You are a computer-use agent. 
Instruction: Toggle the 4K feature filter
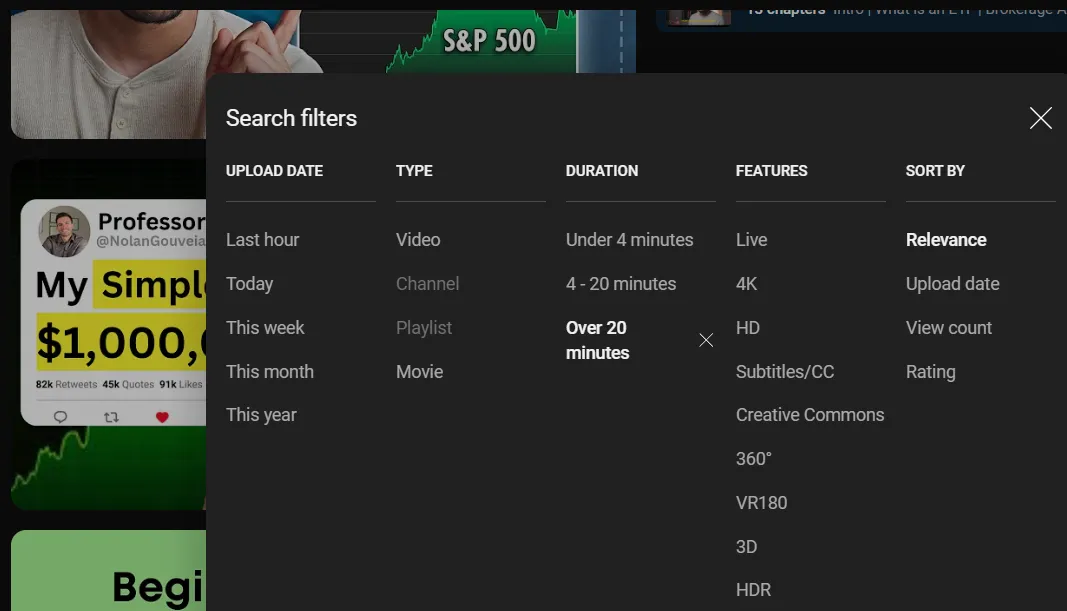[746, 284]
